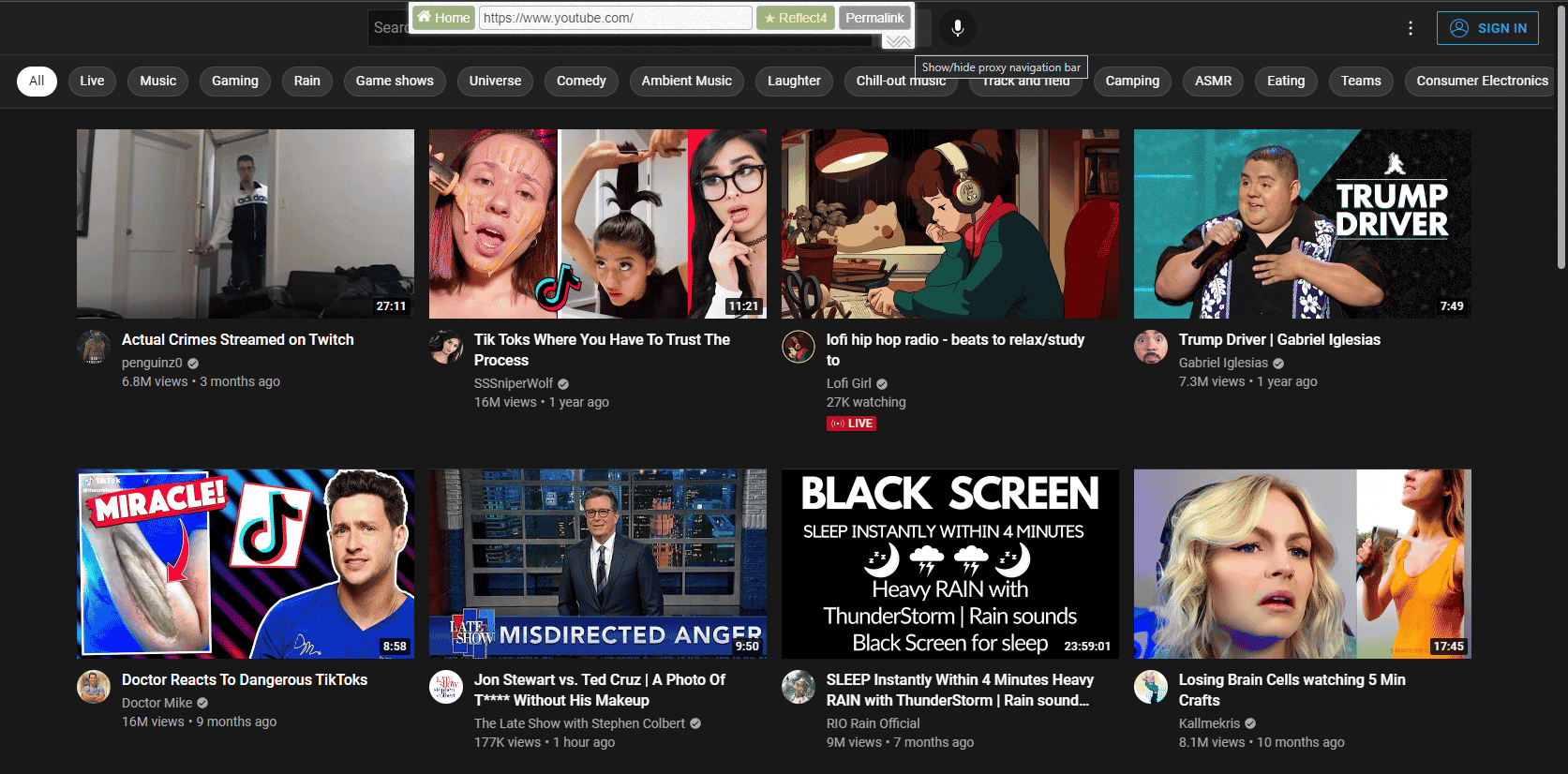Open the three-dot settings menu
1568x774 pixels.
point(1410,28)
